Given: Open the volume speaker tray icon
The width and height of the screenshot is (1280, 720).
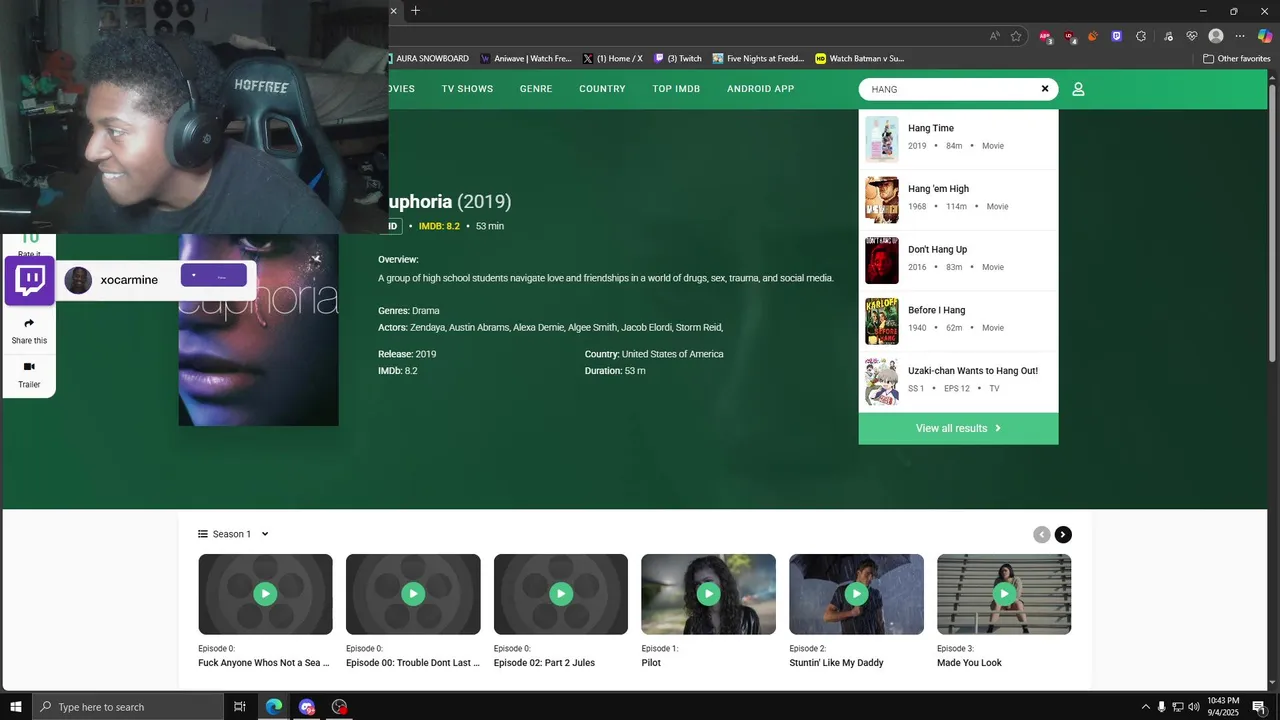Looking at the screenshot, I should [x=1194, y=707].
